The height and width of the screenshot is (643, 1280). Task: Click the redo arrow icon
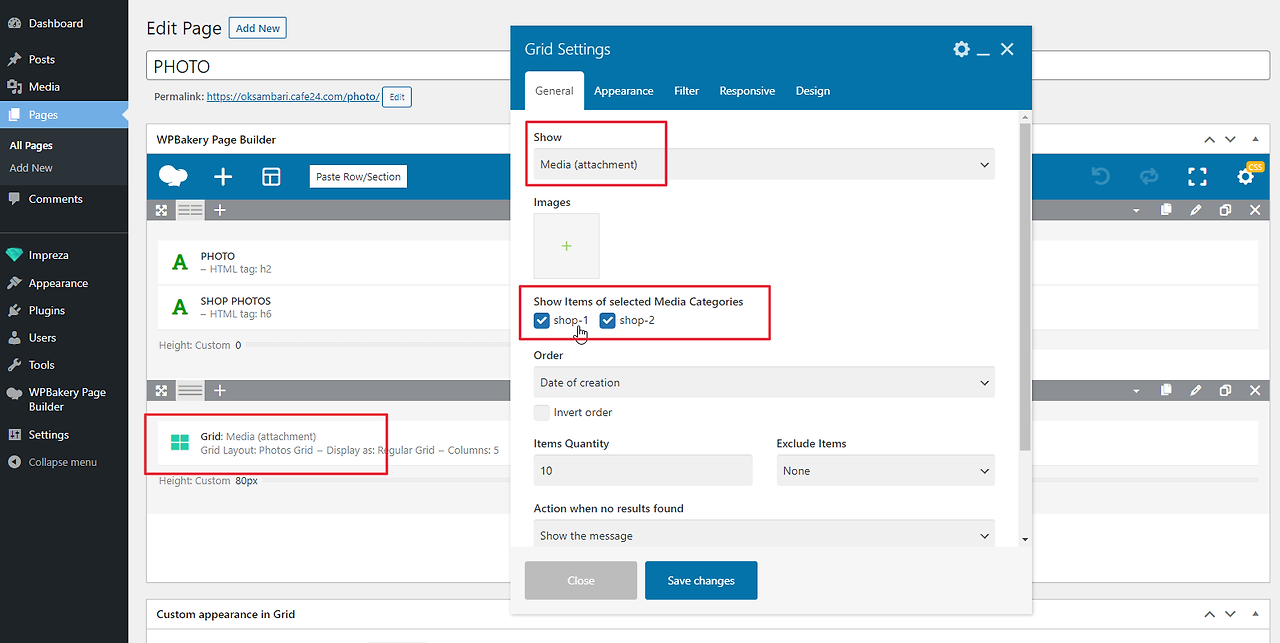(x=1149, y=177)
